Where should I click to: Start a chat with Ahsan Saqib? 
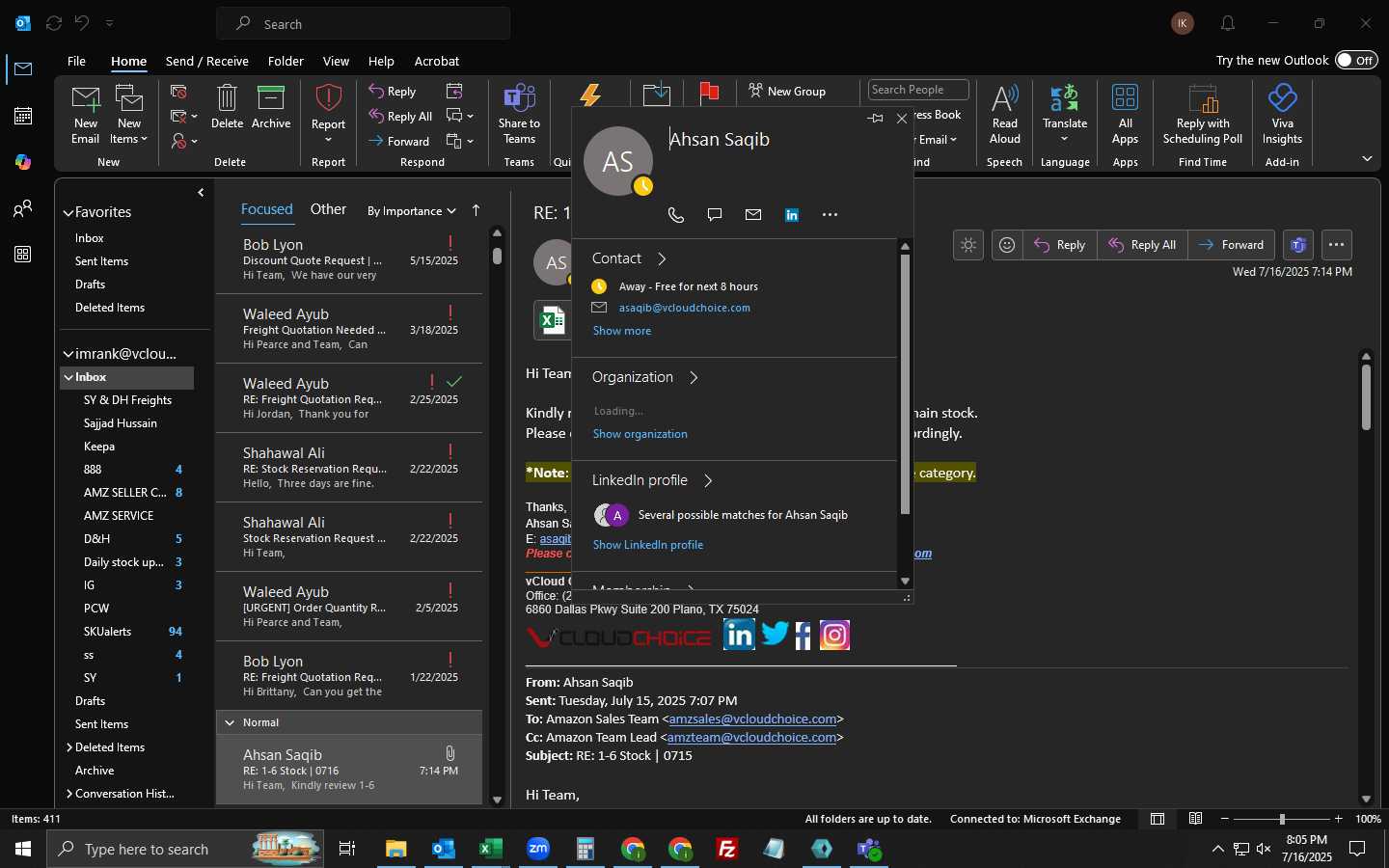pyautogui.click(x=715, y=215)
